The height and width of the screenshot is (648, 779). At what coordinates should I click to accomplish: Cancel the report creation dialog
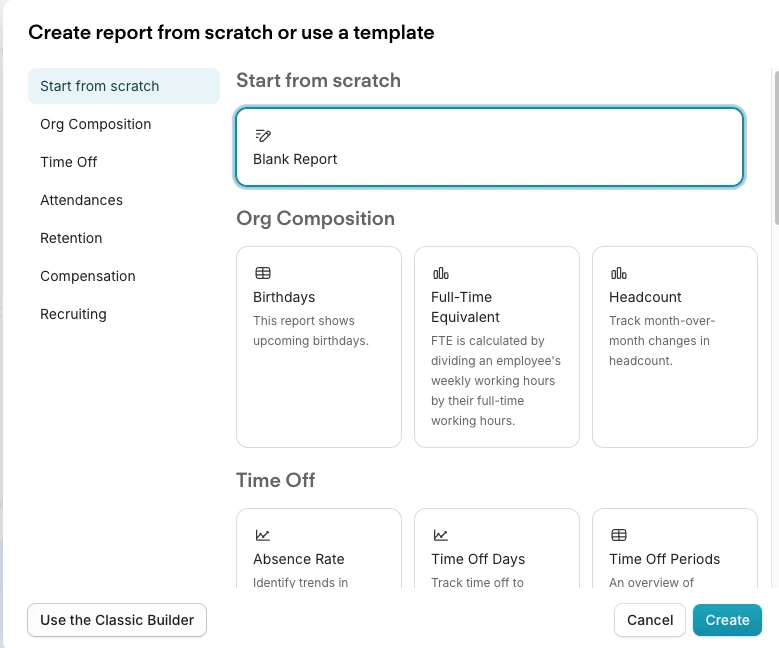[x=650, y=620]
